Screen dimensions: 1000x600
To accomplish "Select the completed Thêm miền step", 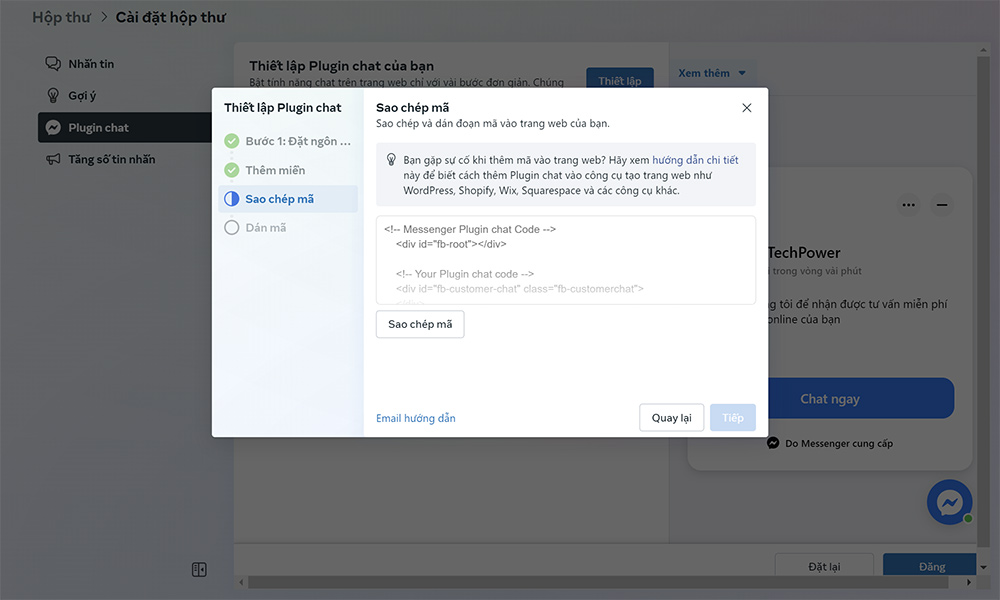I will coord(274,170).
